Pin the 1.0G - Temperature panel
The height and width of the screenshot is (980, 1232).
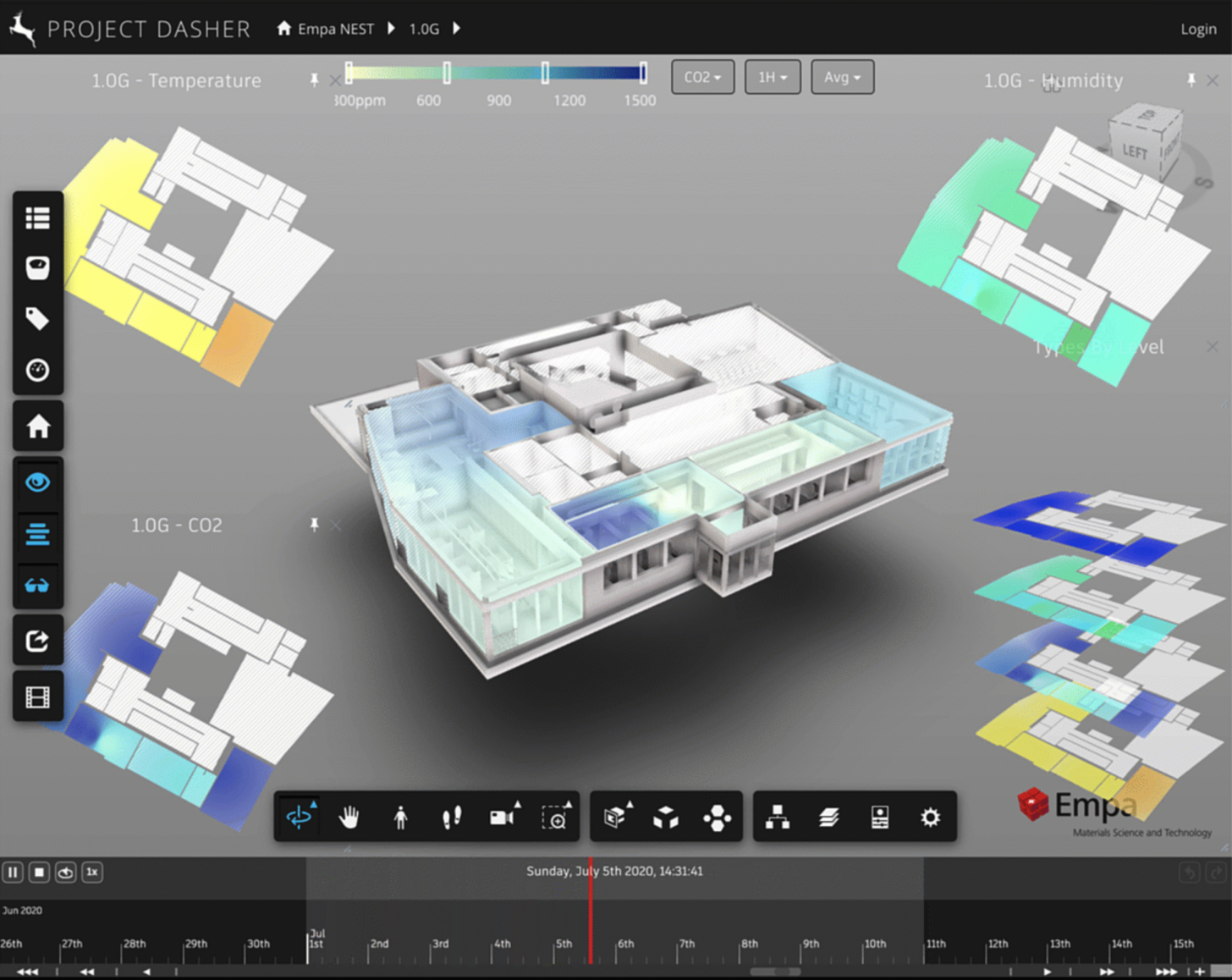click(314, 80)
